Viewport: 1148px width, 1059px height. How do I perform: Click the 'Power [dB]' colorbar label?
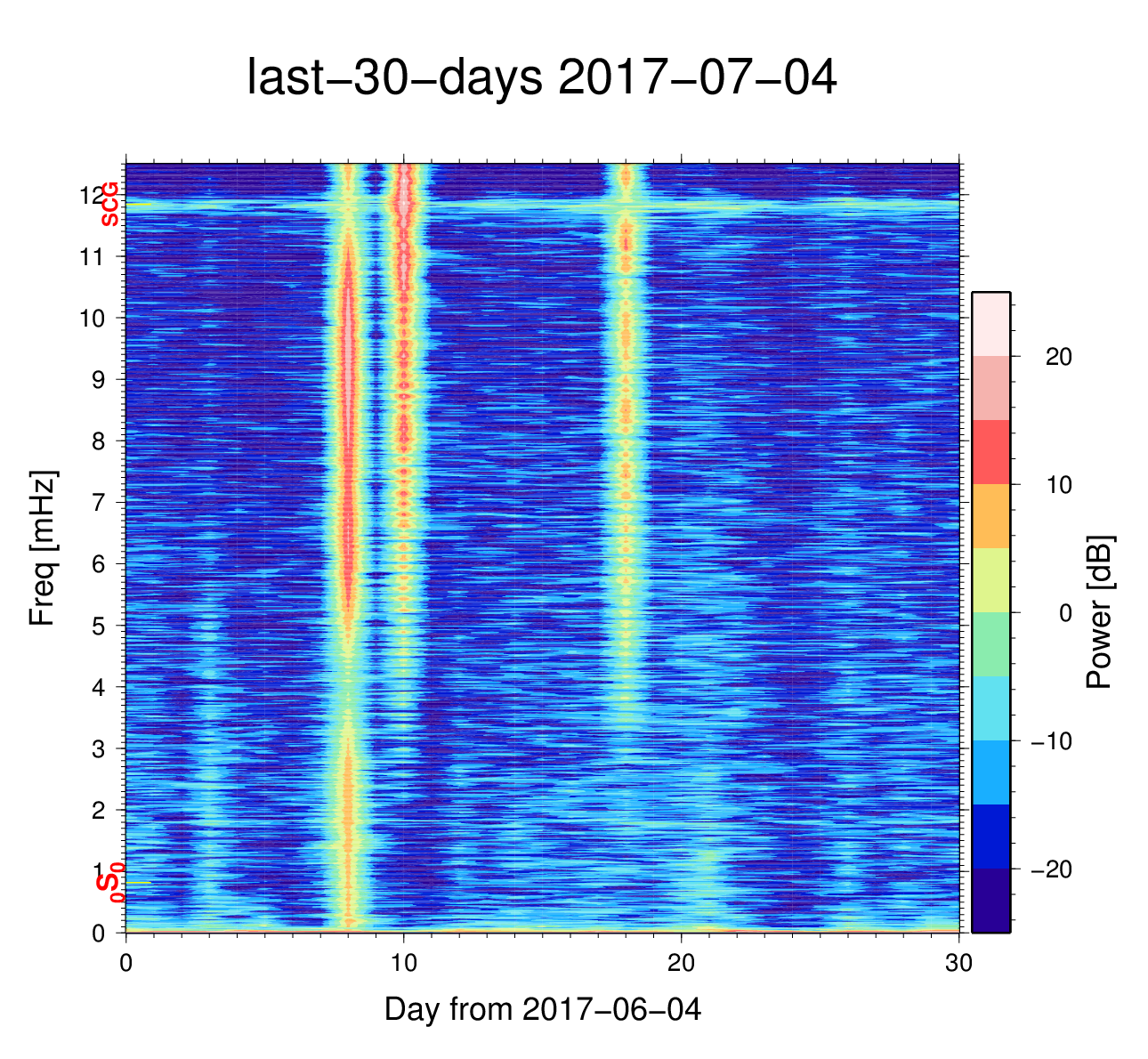(x=1099, y=612)
